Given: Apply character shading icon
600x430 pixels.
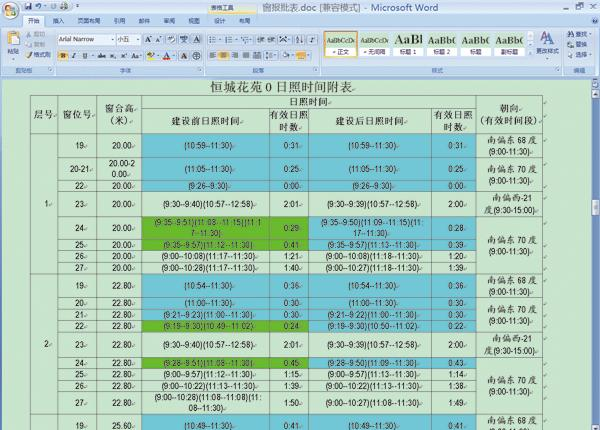Looking at the screenshot, I should [184, 56].
